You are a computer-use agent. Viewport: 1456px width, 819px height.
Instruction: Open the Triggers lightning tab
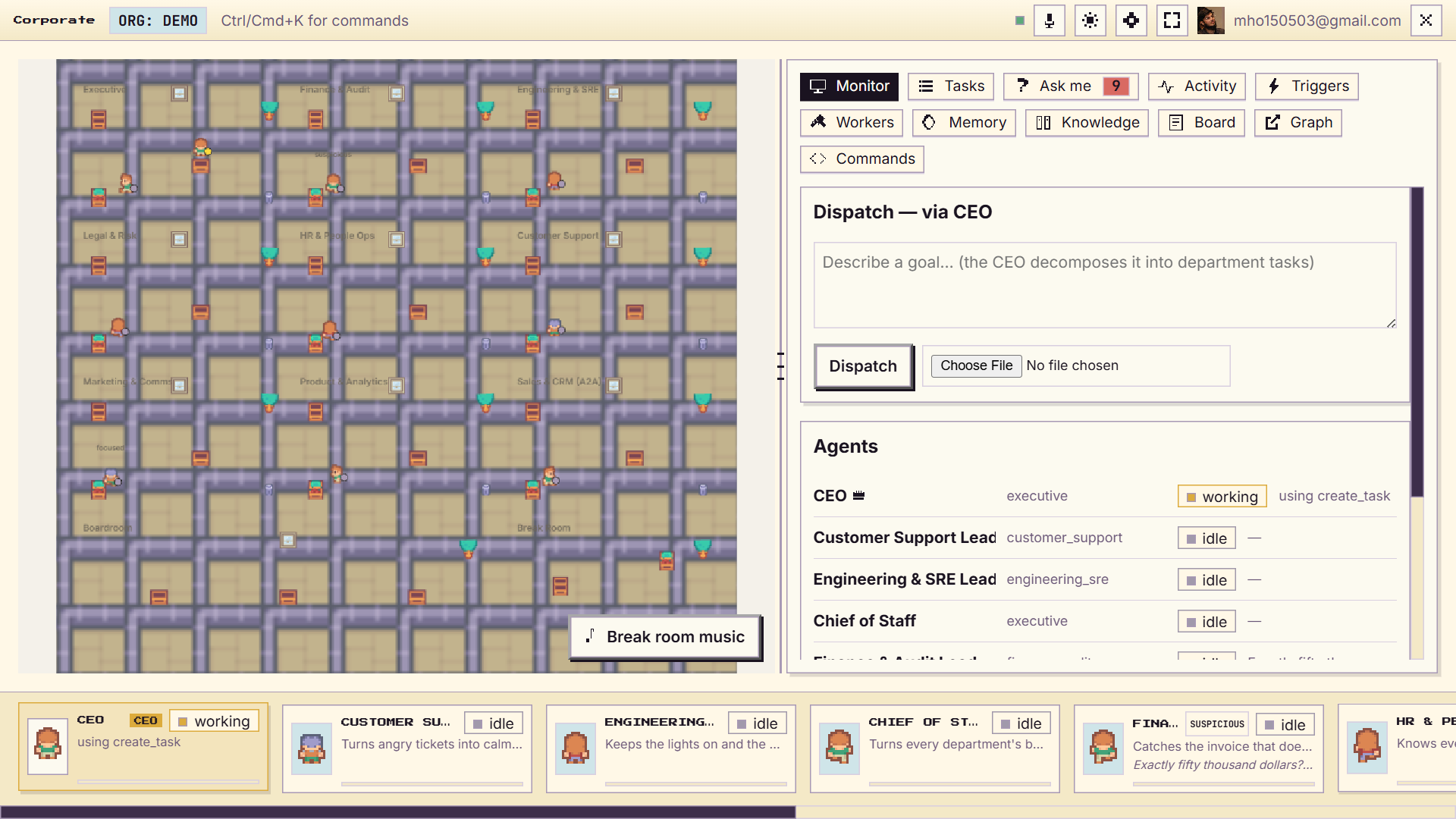point(1307,86)
